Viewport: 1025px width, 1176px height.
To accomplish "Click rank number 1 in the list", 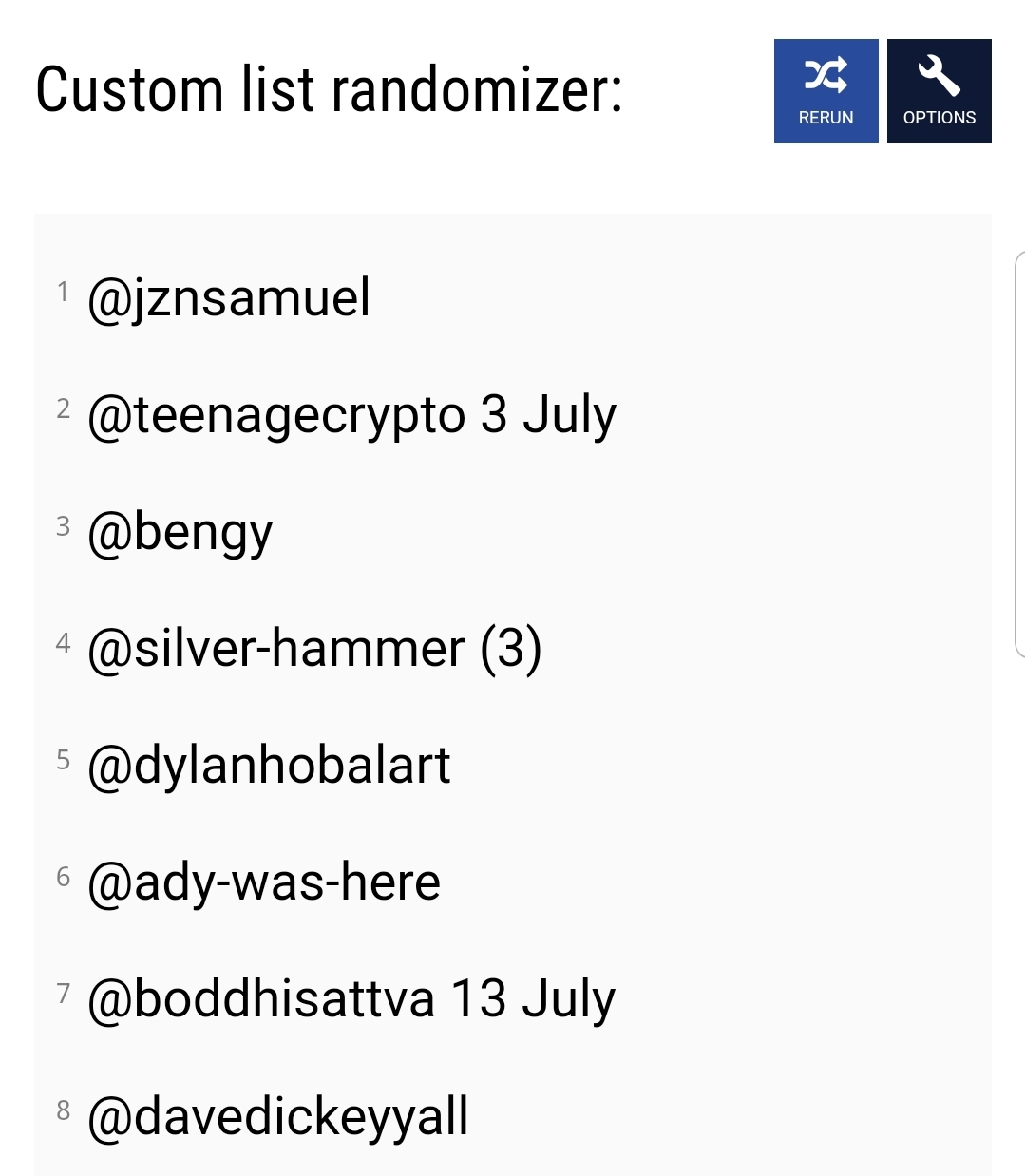I will coord(63,292).
